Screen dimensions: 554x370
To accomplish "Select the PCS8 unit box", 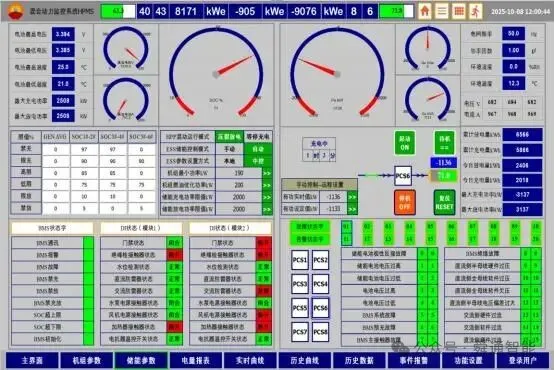I will pos(320,332).
